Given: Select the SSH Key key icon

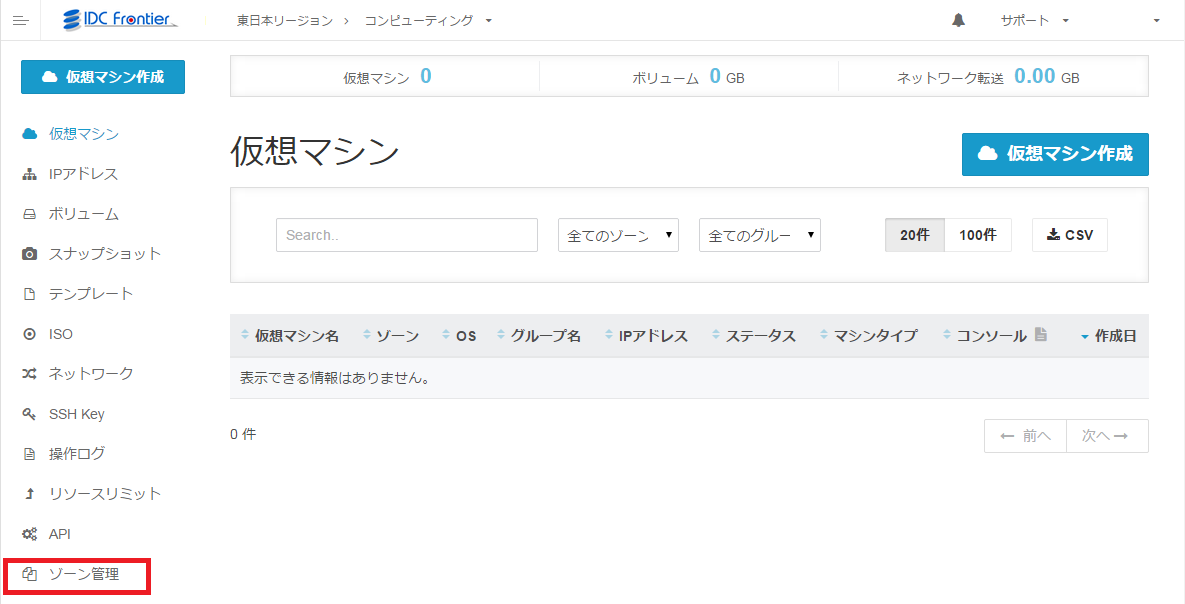Looking at the screenshot, I should pyautogui.click(x=30, y=414).
